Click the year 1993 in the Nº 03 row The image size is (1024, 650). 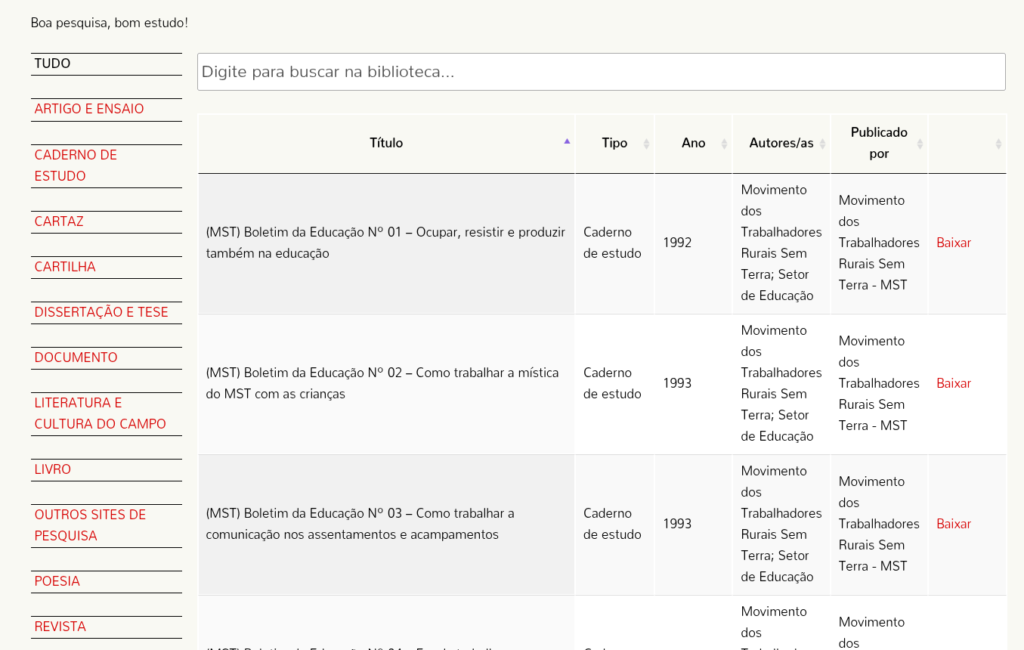pyautogui.click(x=677, y=523)
